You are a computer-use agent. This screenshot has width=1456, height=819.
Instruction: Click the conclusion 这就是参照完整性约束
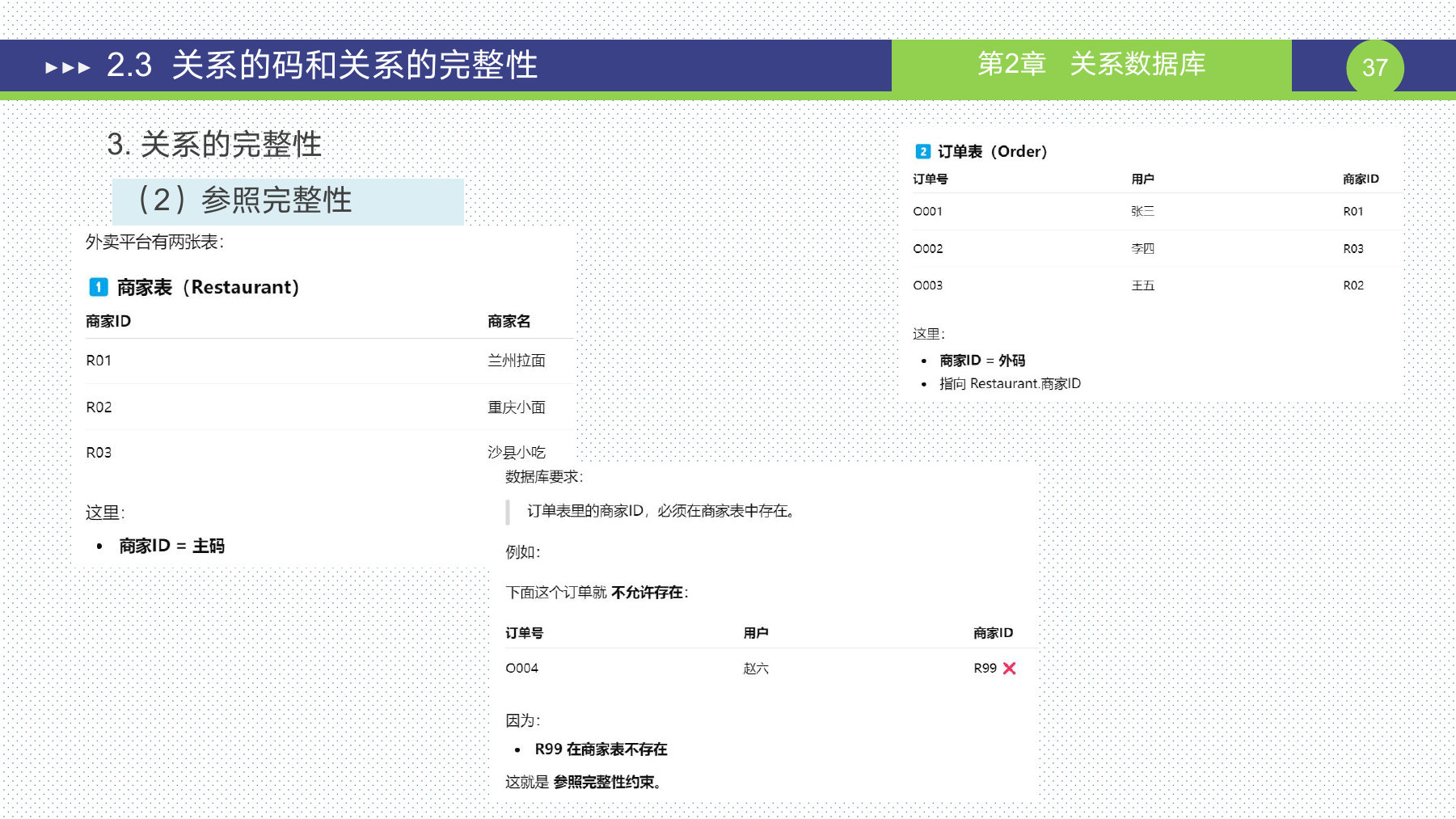coord(583,782)
